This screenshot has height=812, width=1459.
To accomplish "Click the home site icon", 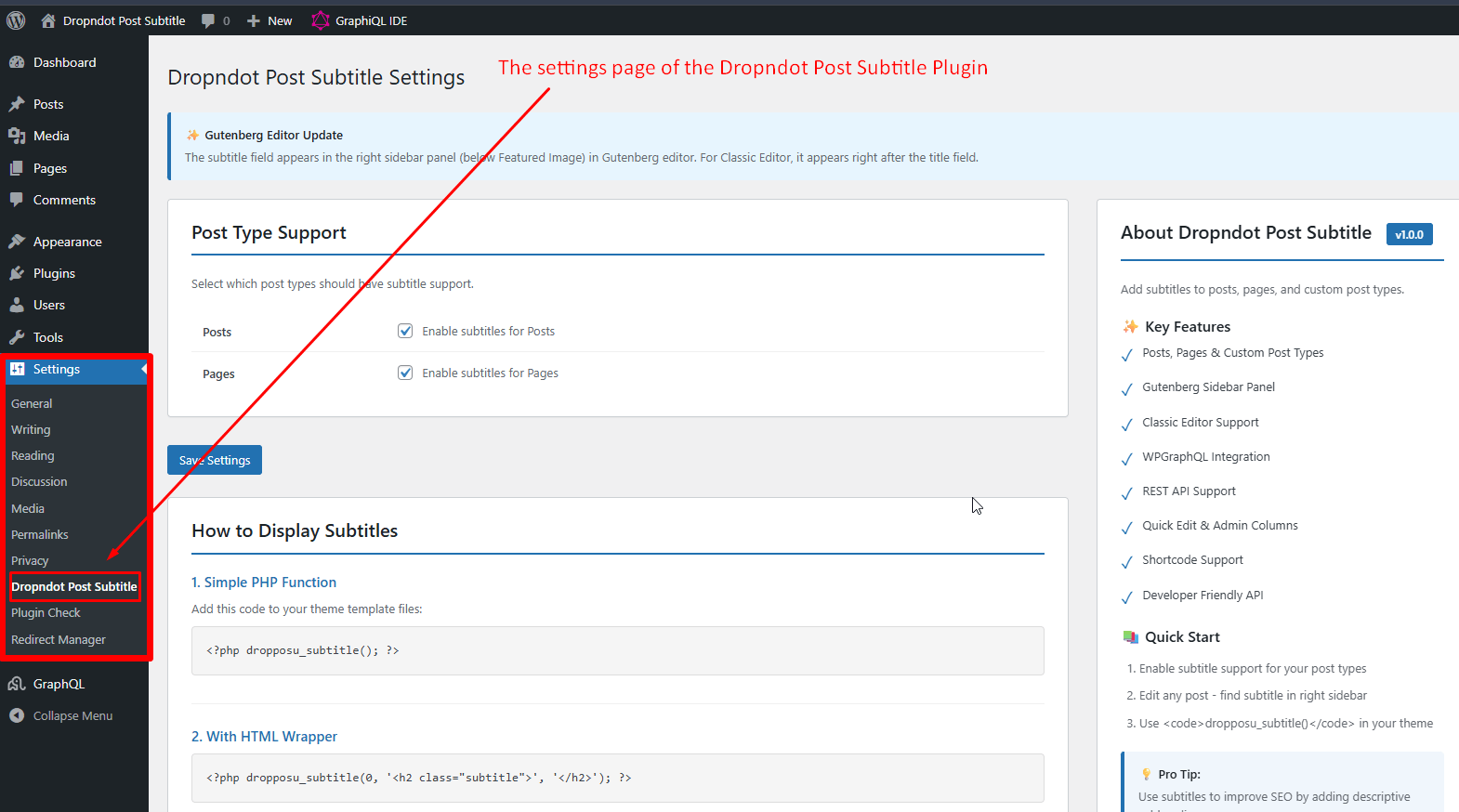I will click(x=48, y=20).
